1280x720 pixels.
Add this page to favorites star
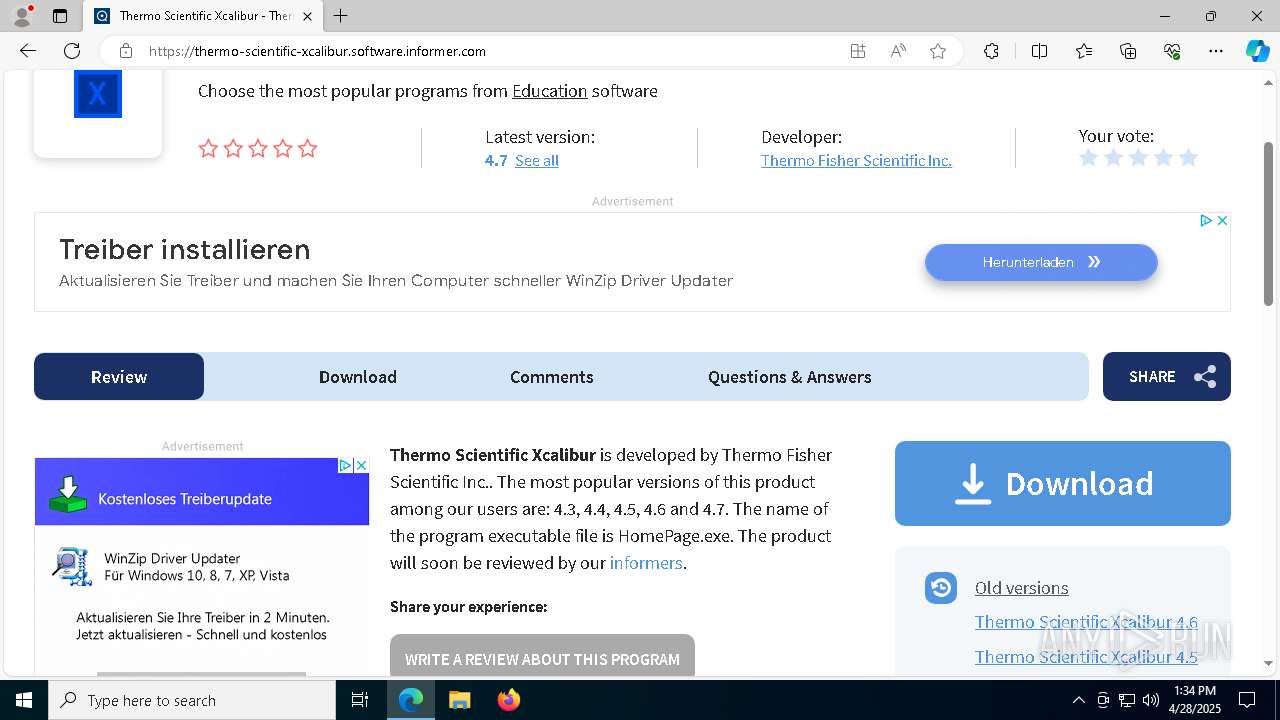[938, 51]
